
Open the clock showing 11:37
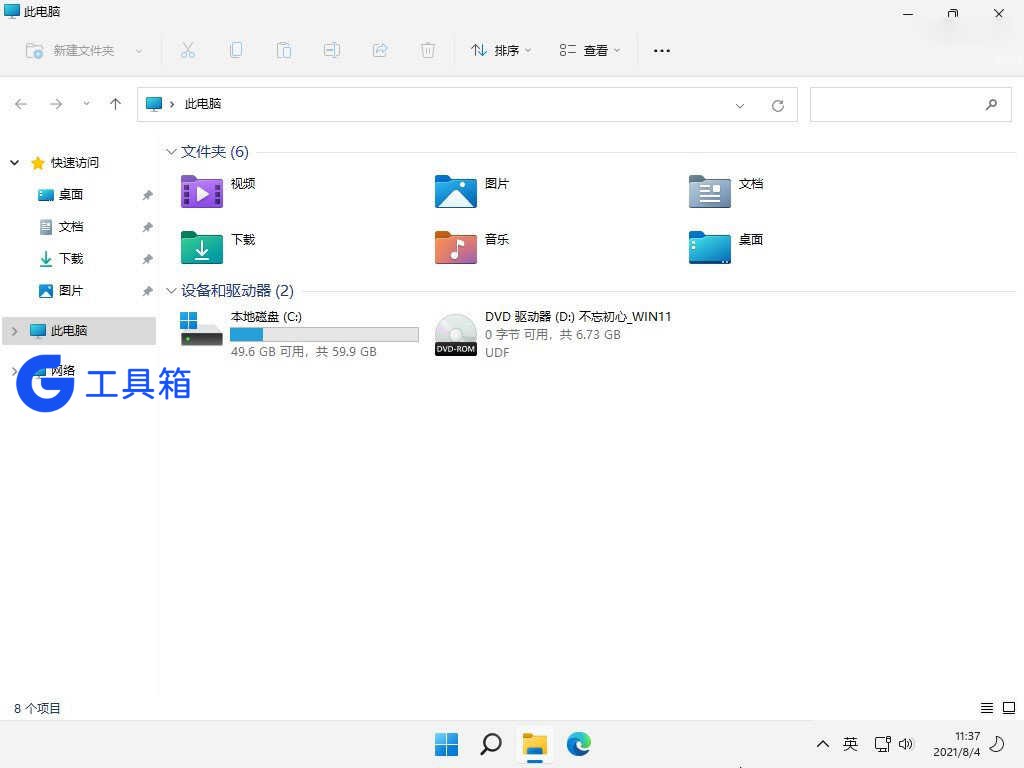coord(957,744)
